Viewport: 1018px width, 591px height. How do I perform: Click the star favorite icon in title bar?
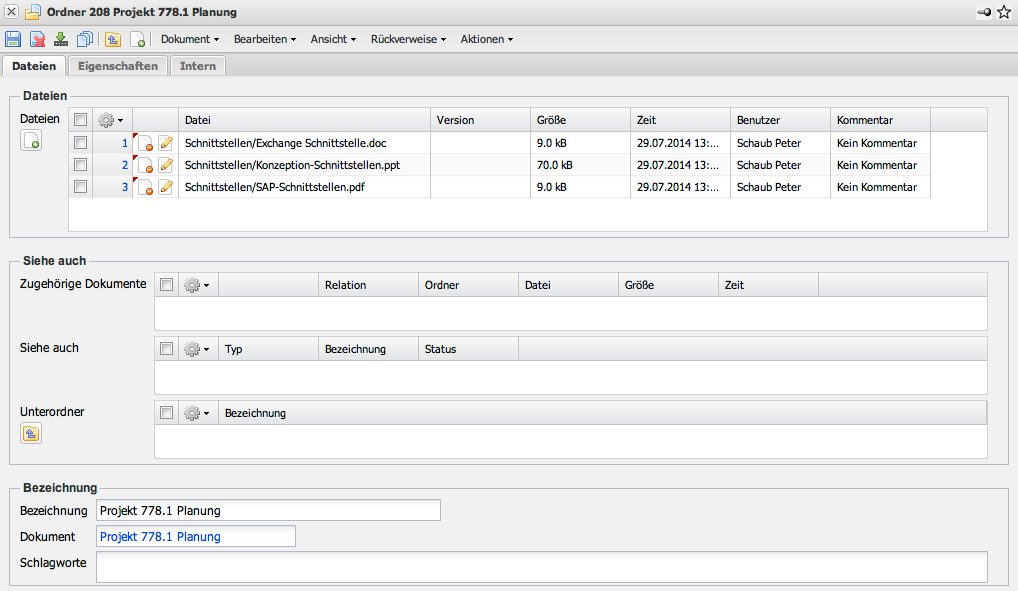1004,12
